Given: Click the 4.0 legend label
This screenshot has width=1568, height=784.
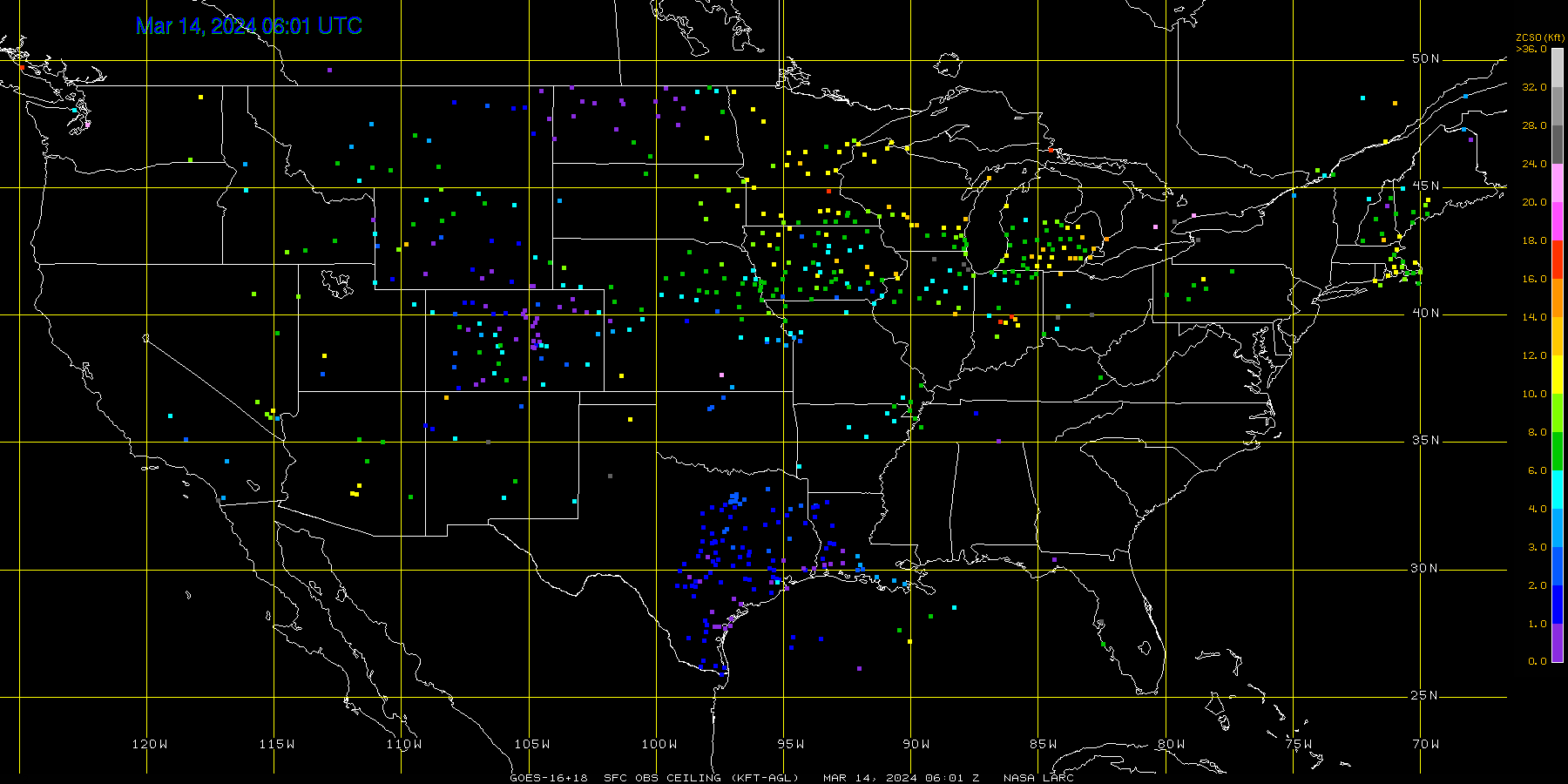Looking at the screenshot, I should [x=1537, y=509].
